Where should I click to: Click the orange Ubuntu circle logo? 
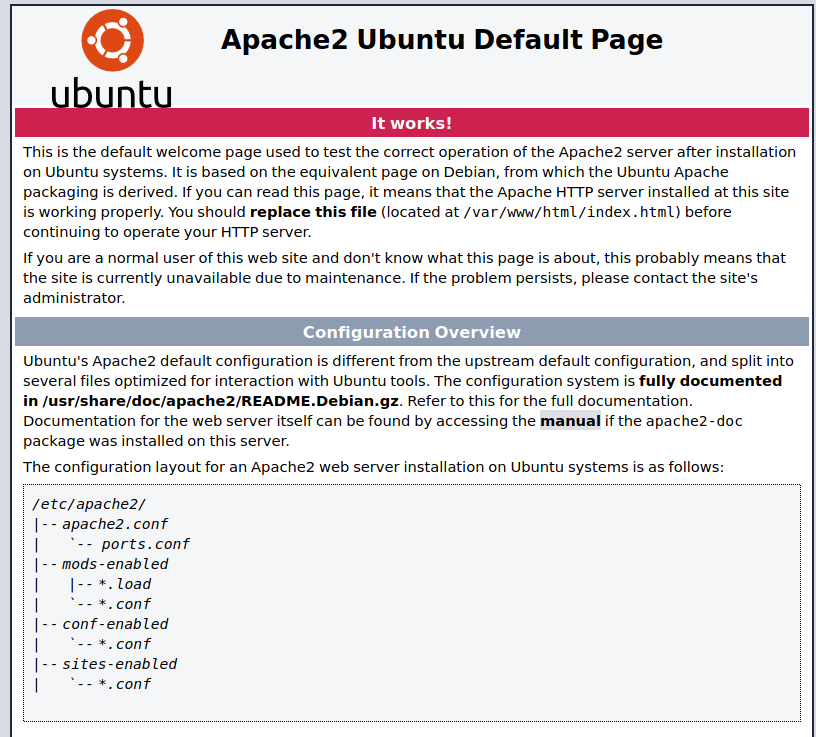112,40
